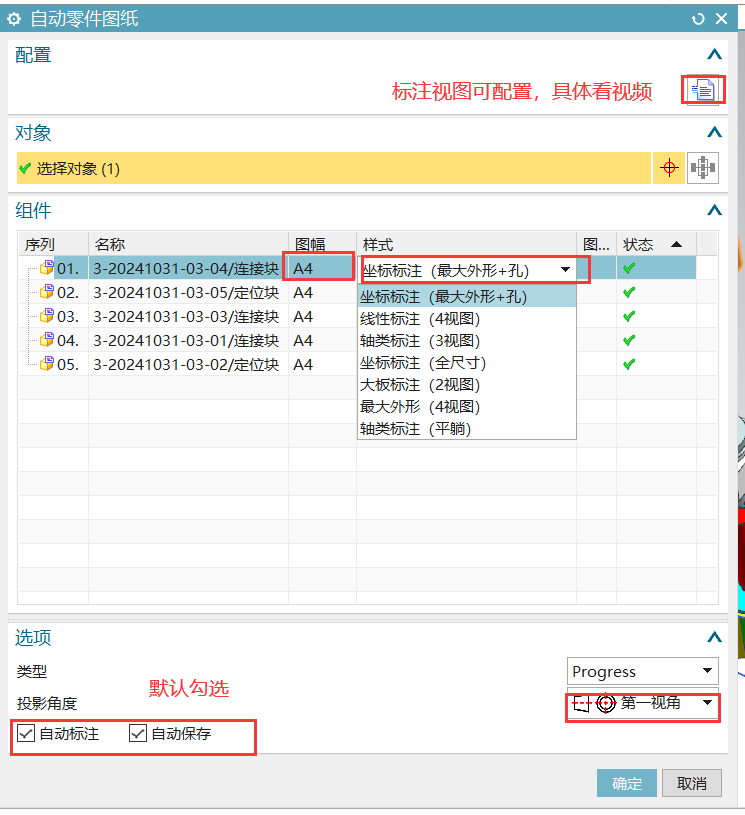Image resolution: width=745 pixels, height=815 pixels.
Task: Open the 投影角度 第一视角 dropdown
Action: [643, 703]
